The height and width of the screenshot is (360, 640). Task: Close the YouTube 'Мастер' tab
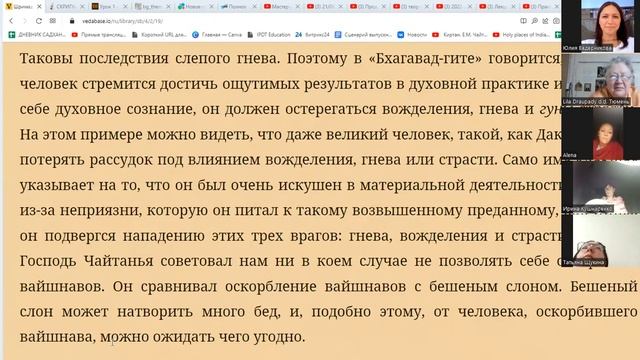point(298,7)
